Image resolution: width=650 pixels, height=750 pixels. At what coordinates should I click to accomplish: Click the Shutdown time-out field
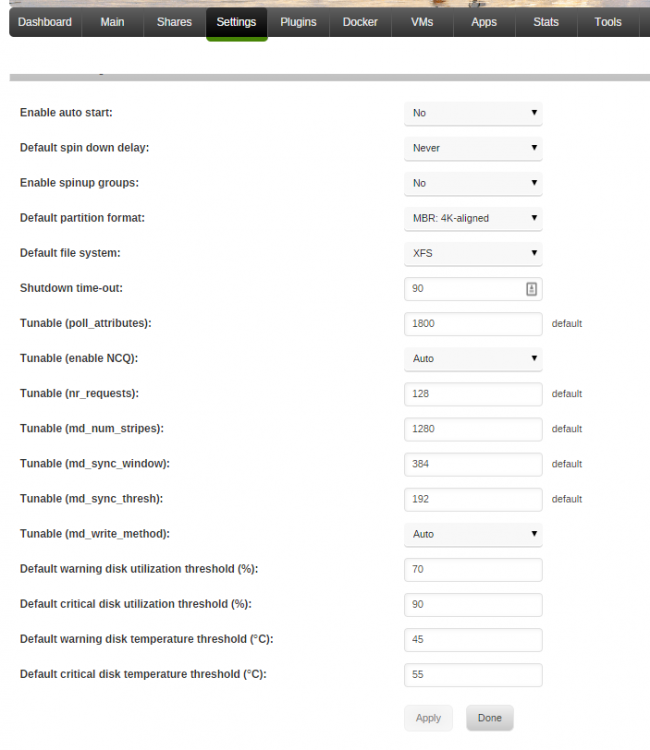click(x=473, y=288)
